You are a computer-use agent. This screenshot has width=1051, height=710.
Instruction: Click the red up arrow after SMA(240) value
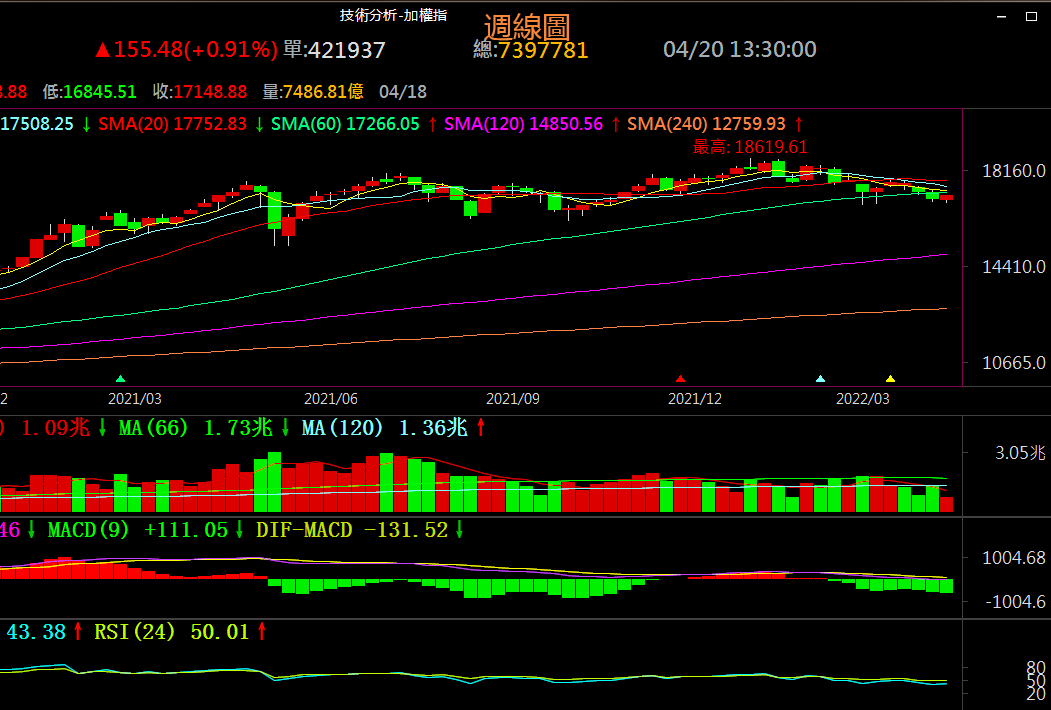[x=798, y=124]
